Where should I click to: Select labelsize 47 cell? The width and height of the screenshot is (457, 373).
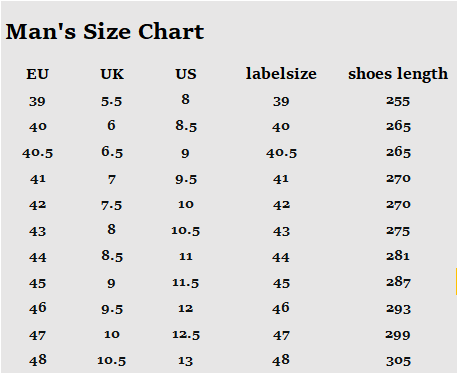281,335
